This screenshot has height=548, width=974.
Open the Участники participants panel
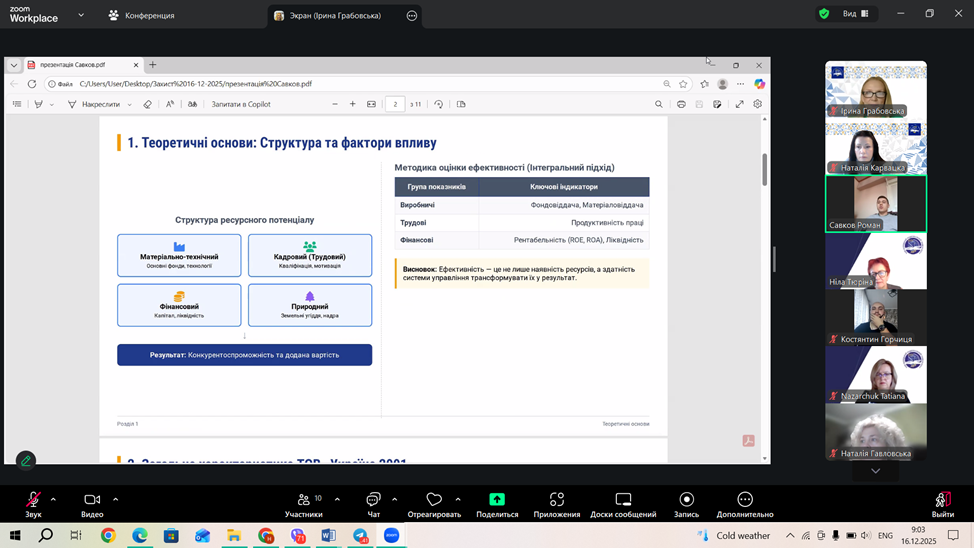pos(303,500)
